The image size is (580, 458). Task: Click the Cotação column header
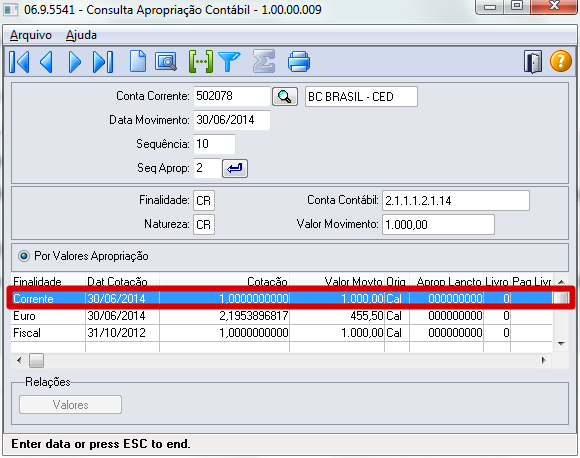pos(225,282)
